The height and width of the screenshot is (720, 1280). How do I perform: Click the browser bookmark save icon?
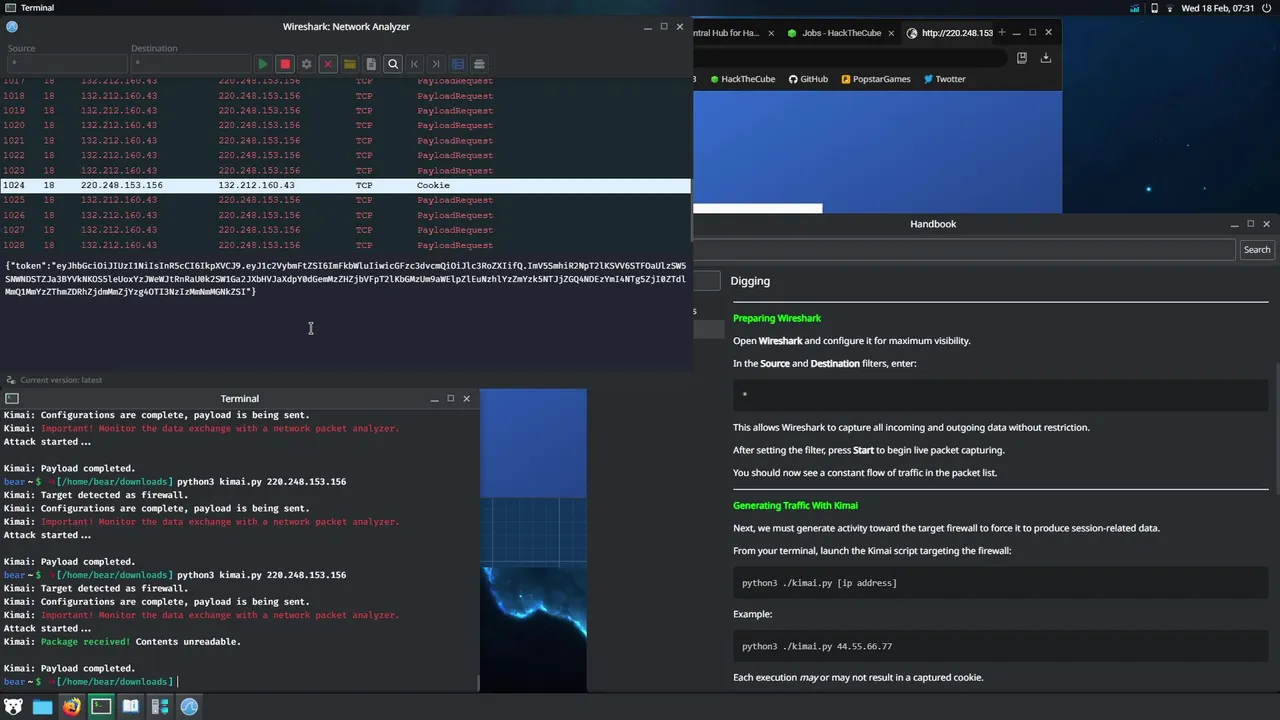1021,58
